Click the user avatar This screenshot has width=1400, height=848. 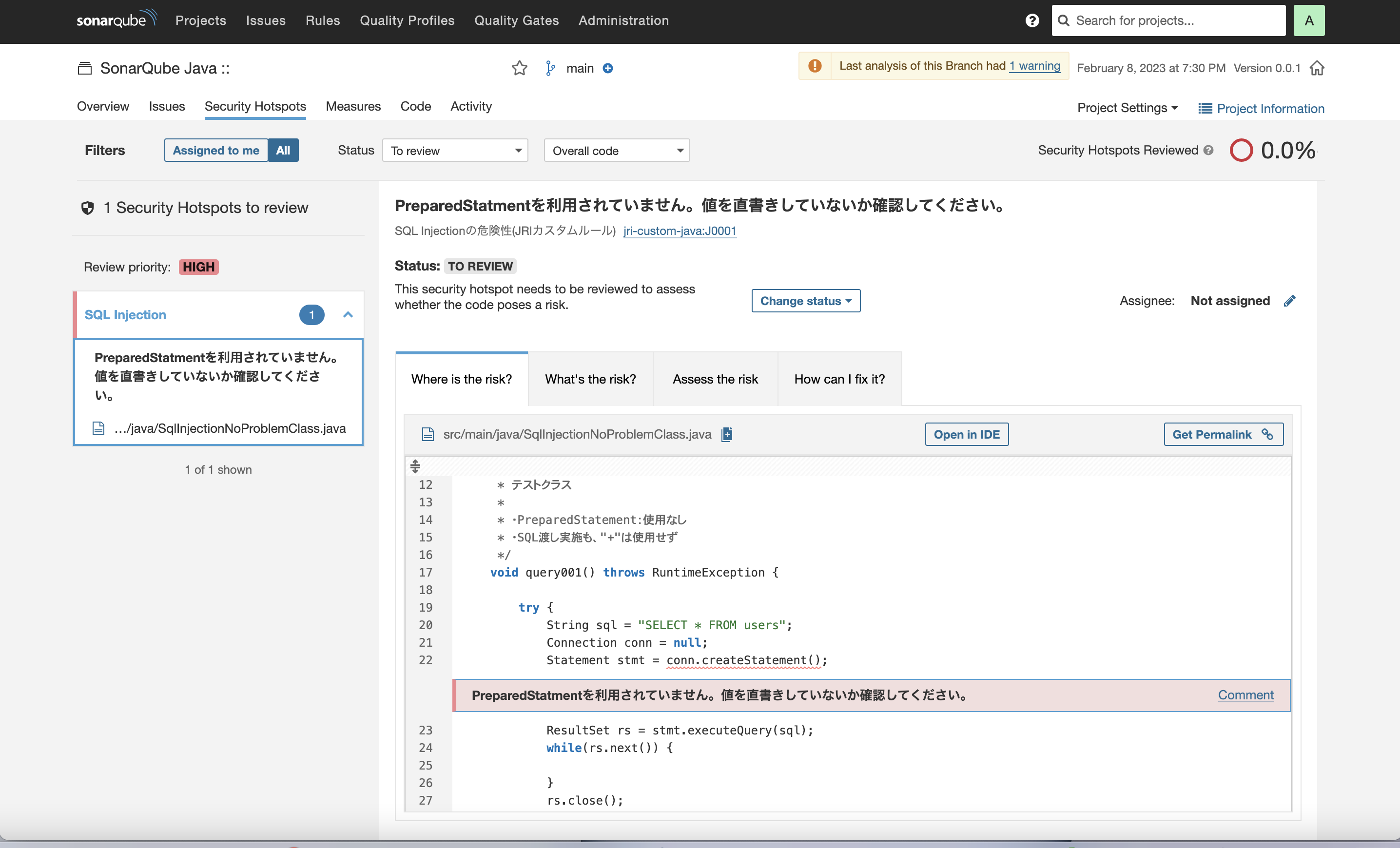[1309, 20]
